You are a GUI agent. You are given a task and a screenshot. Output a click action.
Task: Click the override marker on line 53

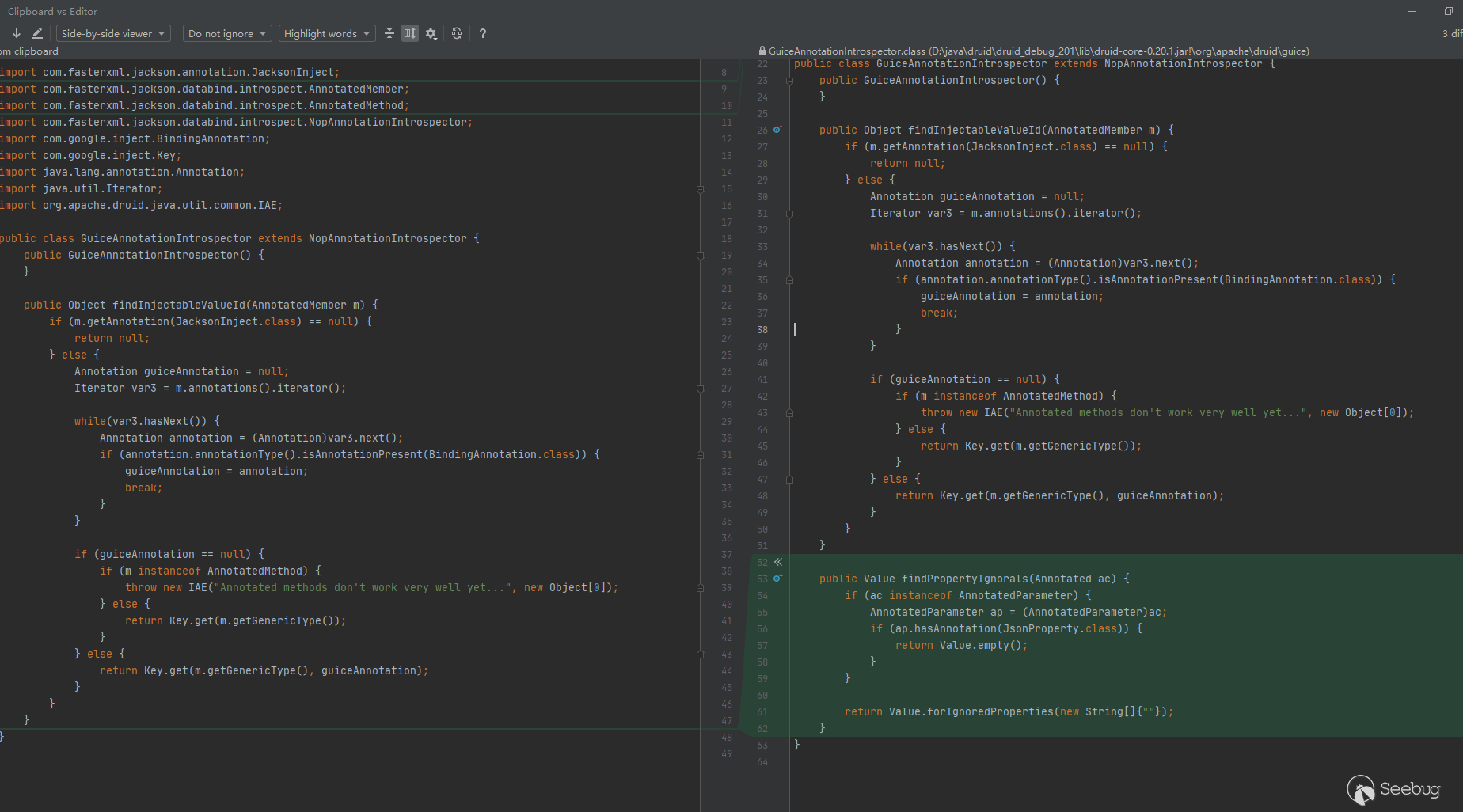pos(777,579)
